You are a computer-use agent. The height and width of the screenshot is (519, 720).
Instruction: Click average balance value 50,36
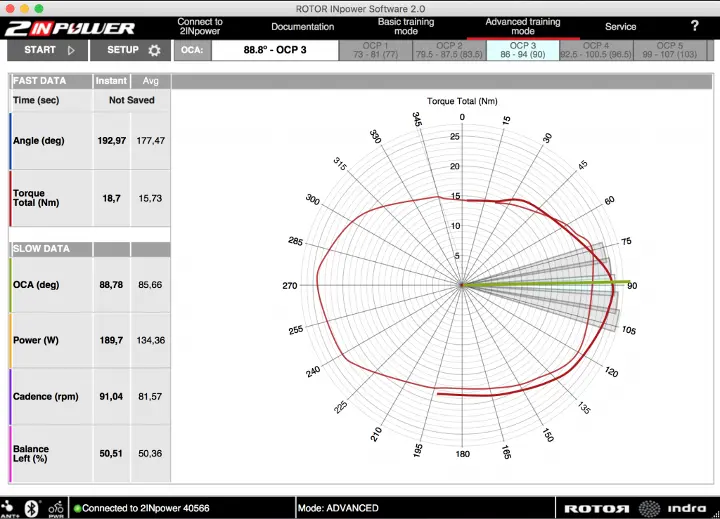[150, 454]
